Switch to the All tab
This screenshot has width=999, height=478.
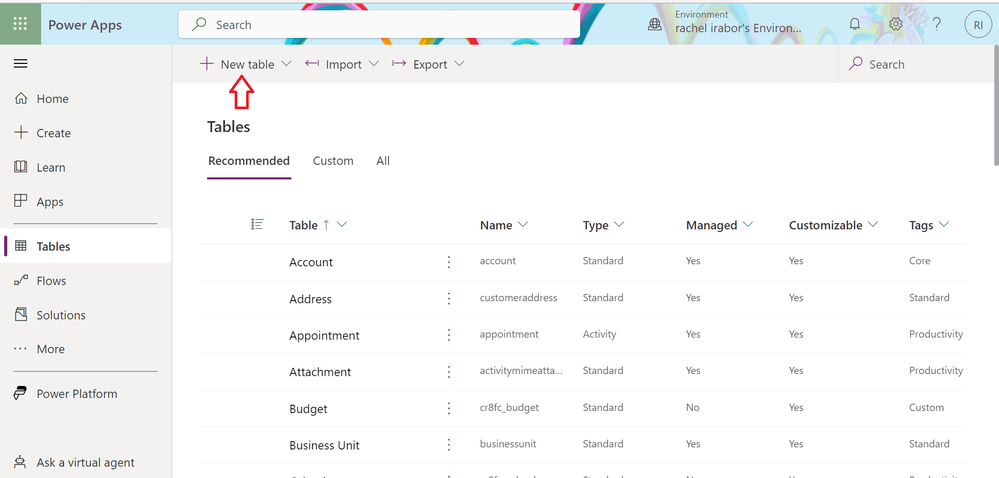coord(383,161)
